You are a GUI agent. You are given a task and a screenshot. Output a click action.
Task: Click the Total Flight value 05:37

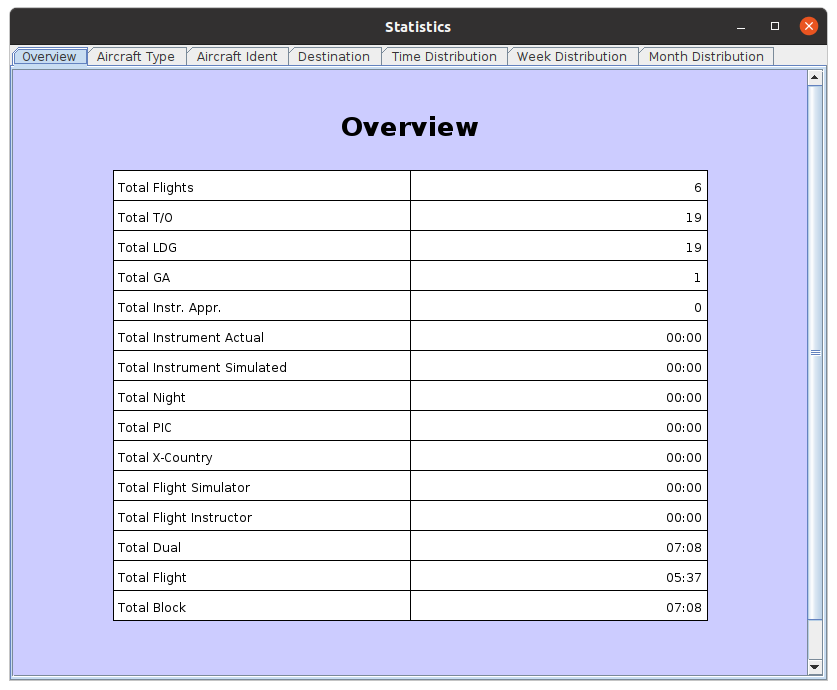tap(683, 577)
